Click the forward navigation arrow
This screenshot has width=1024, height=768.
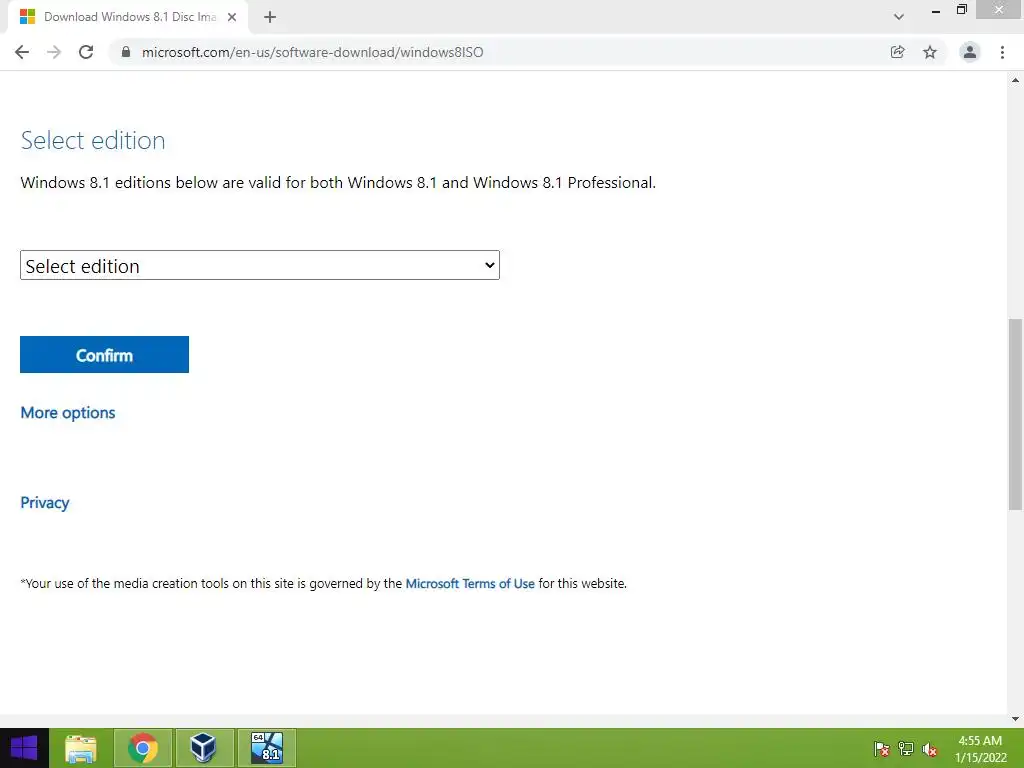tap(54, 52)
